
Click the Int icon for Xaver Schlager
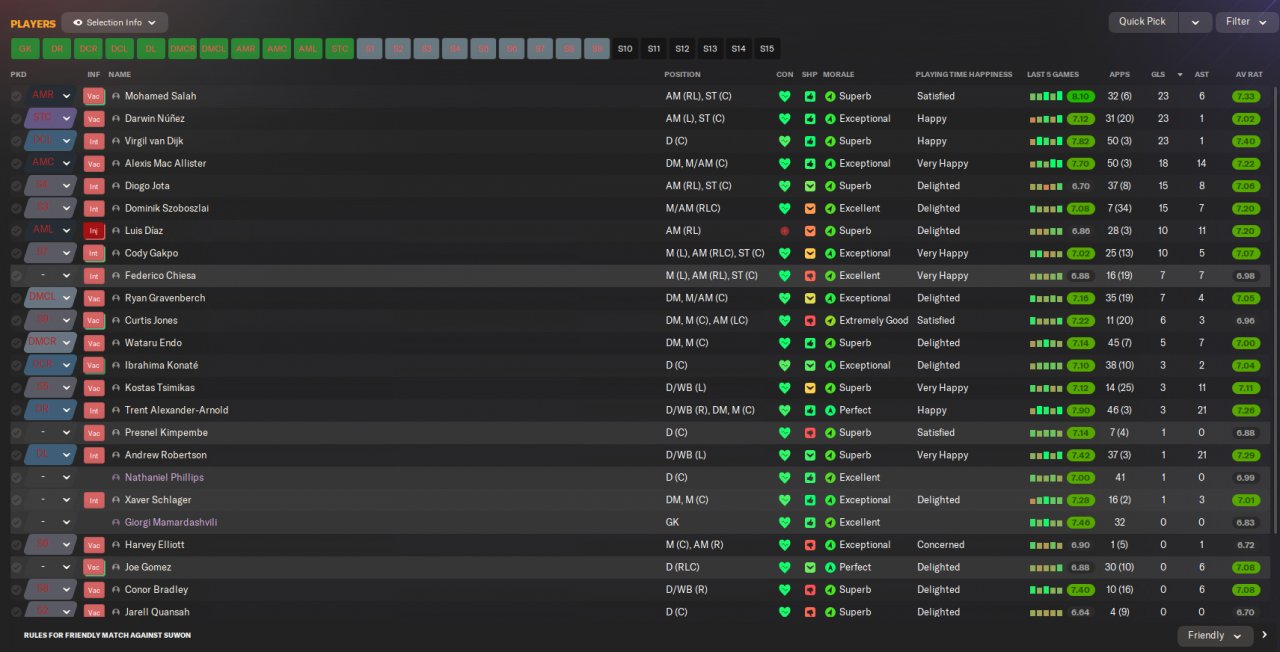(94, 500)
